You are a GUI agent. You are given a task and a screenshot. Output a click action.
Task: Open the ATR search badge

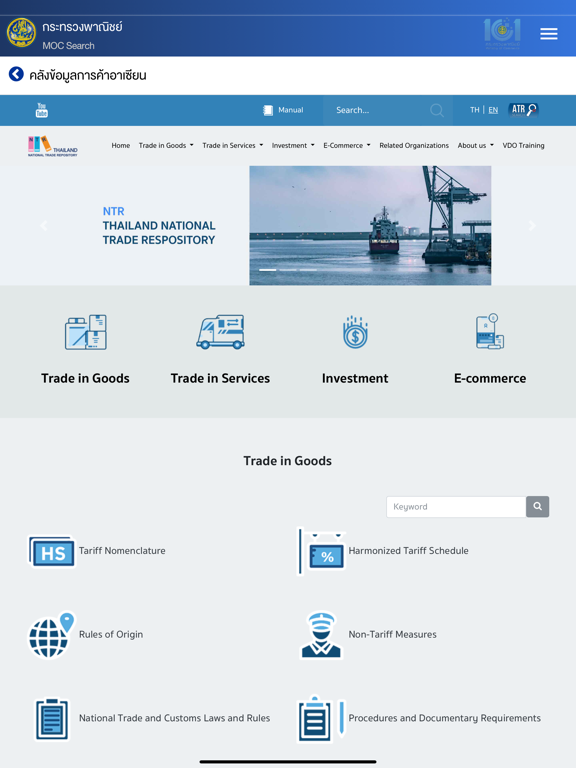[x=523, y=110]
